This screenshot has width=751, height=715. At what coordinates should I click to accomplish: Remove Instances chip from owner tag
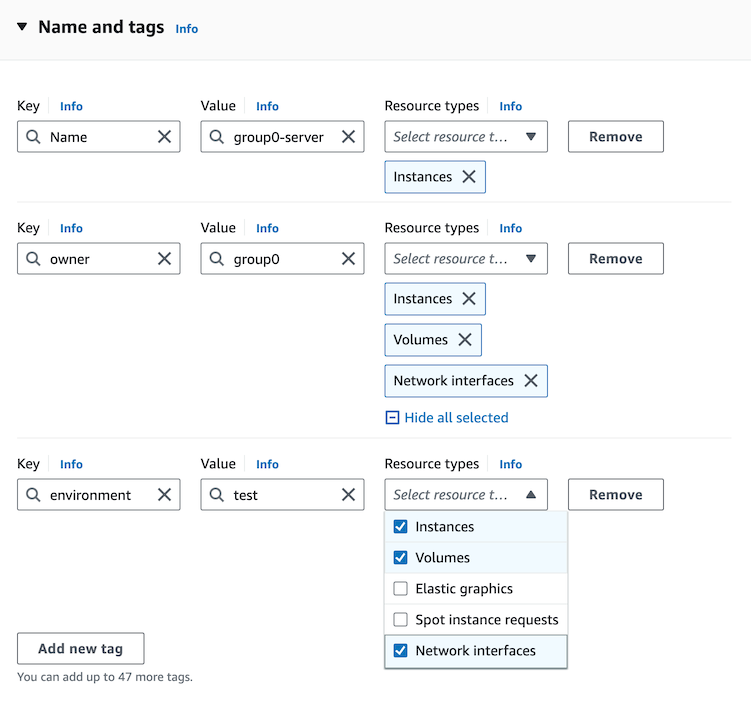point(468,299)
